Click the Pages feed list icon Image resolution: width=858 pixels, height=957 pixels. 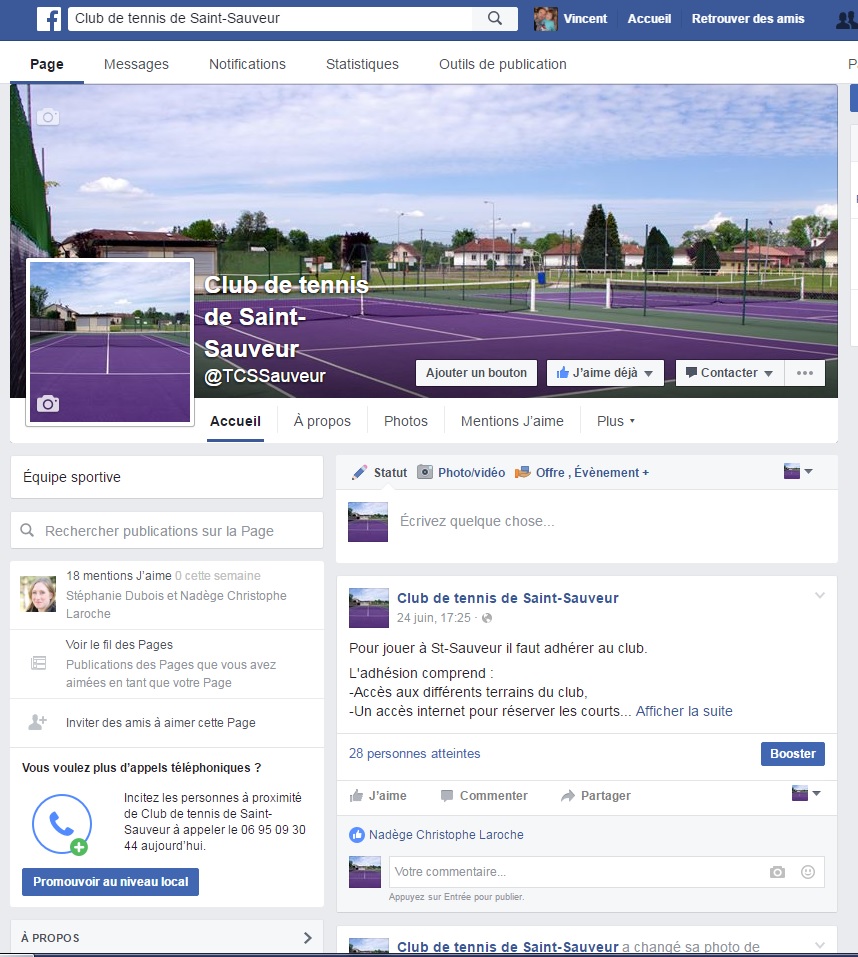click(x=38, y=663)
